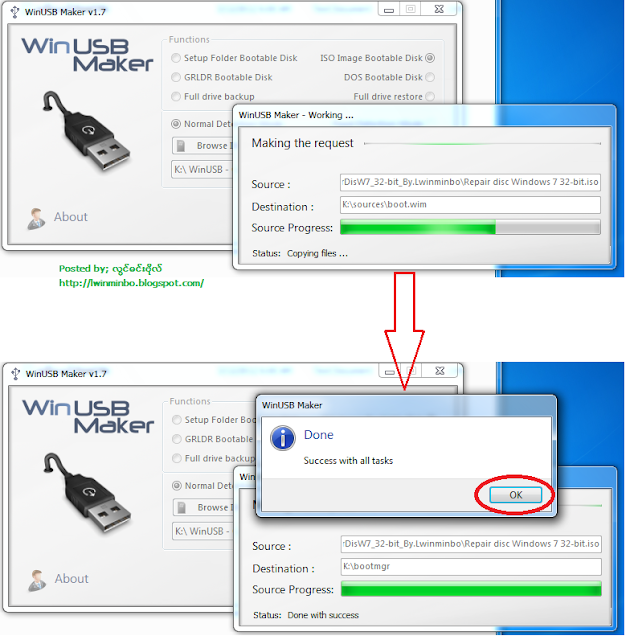Viewport: 630px width, 640px height.
Task: Click OK in the Done dialog
Action: pyautogui.click(x=515, y=495)
